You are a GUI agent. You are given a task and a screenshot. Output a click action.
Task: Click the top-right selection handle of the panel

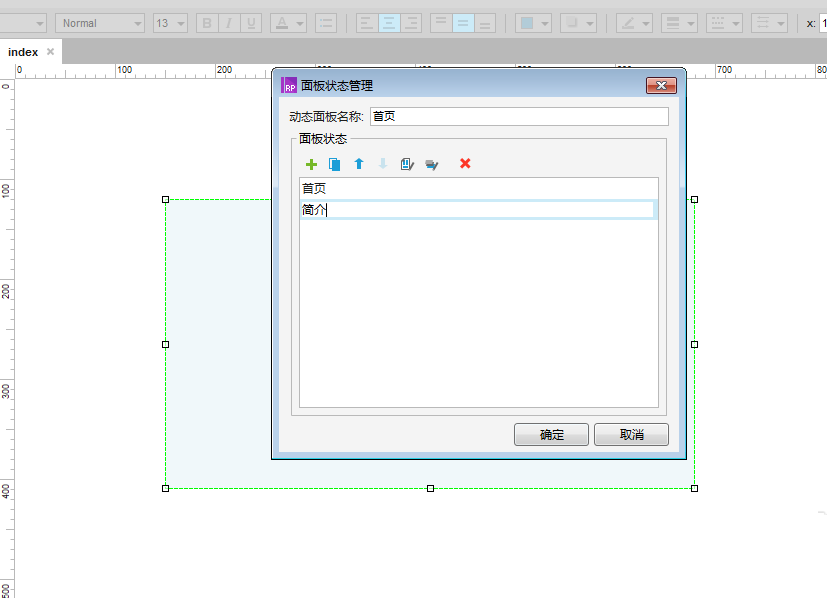[695, 199]
